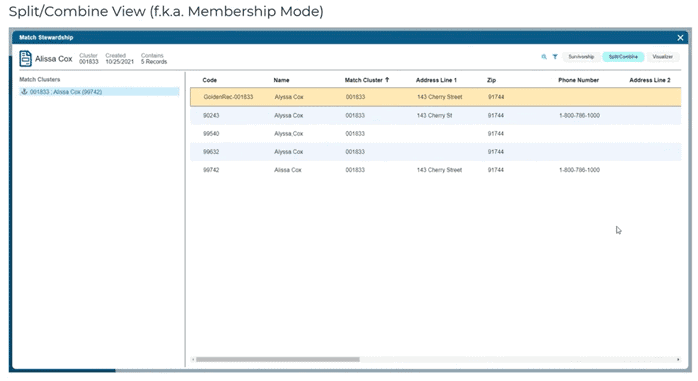Click the Address Line 2 column header
Image resolution: width=698 pixels, height=381 pixels.
click(x=650, y=80)
